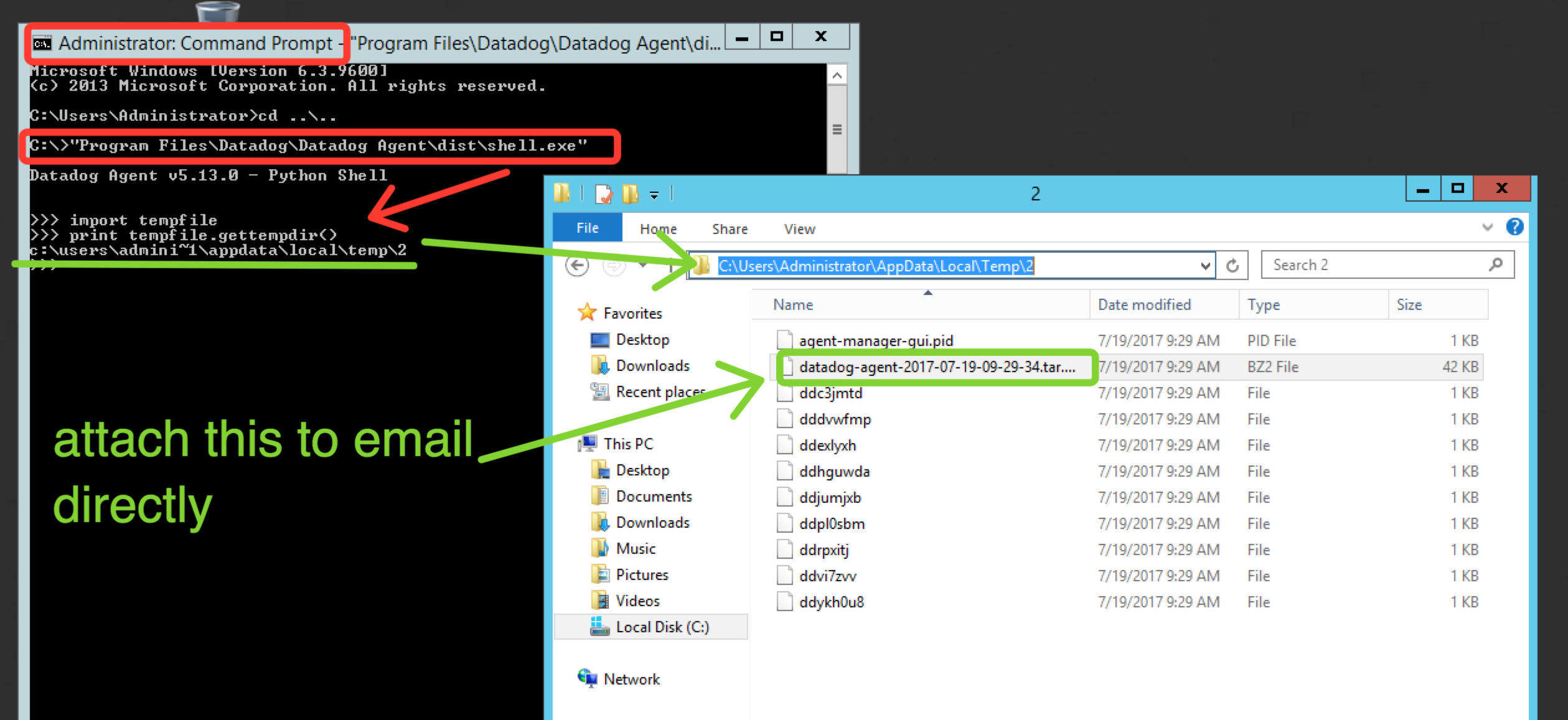
Task: Expand the address bar history dropdown
Action: tap(1205, 266)
